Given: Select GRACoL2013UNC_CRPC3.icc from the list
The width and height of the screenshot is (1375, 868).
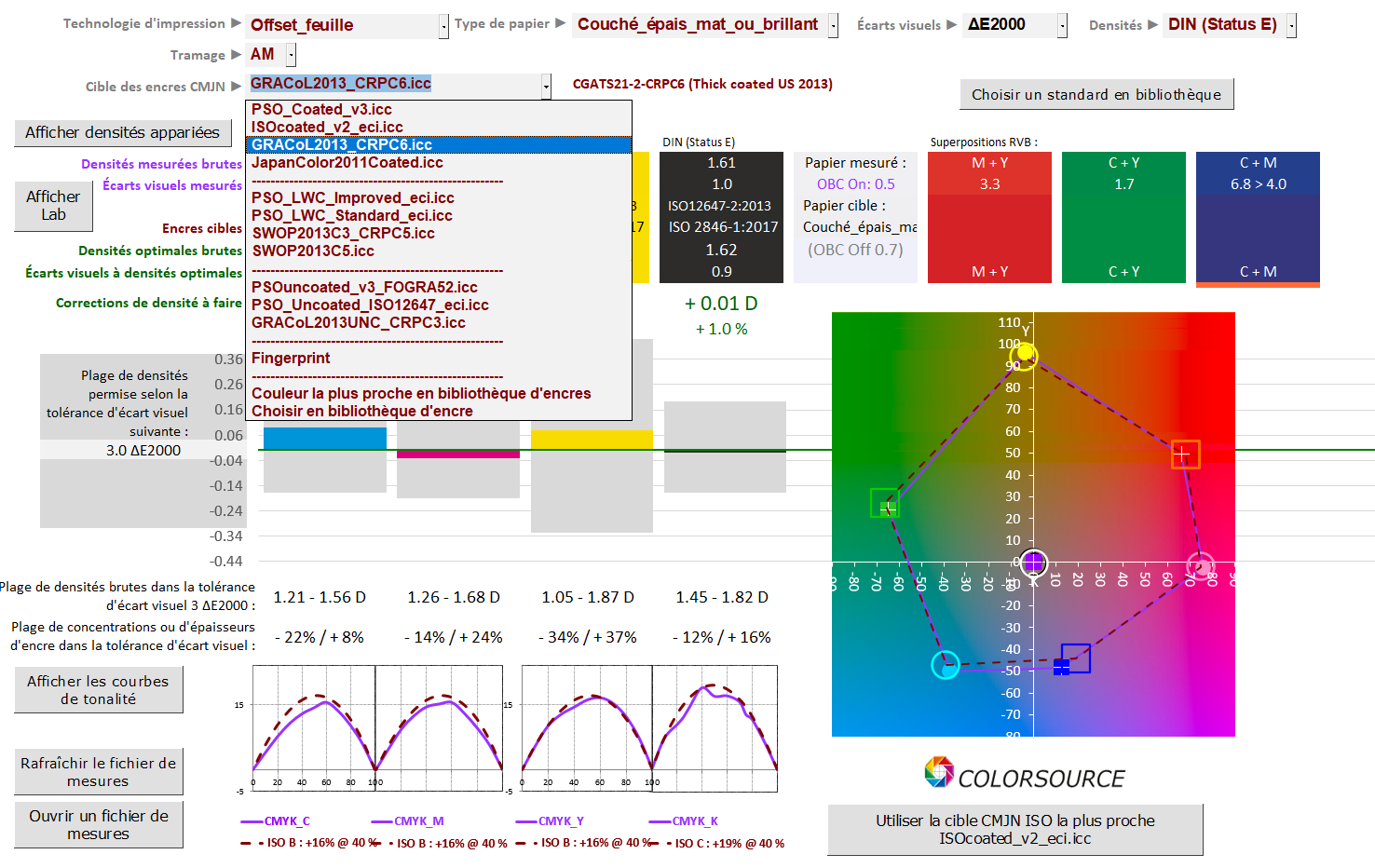Looking at the screenshot, I should pyautogui.click(x=439, y=323).
